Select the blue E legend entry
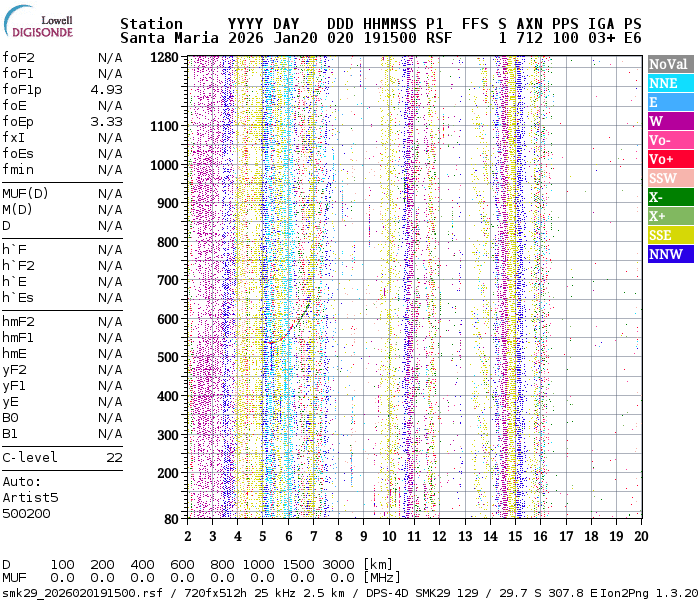Image resolution: width=700 pixels, height=600 pixels. coord(670,102)
